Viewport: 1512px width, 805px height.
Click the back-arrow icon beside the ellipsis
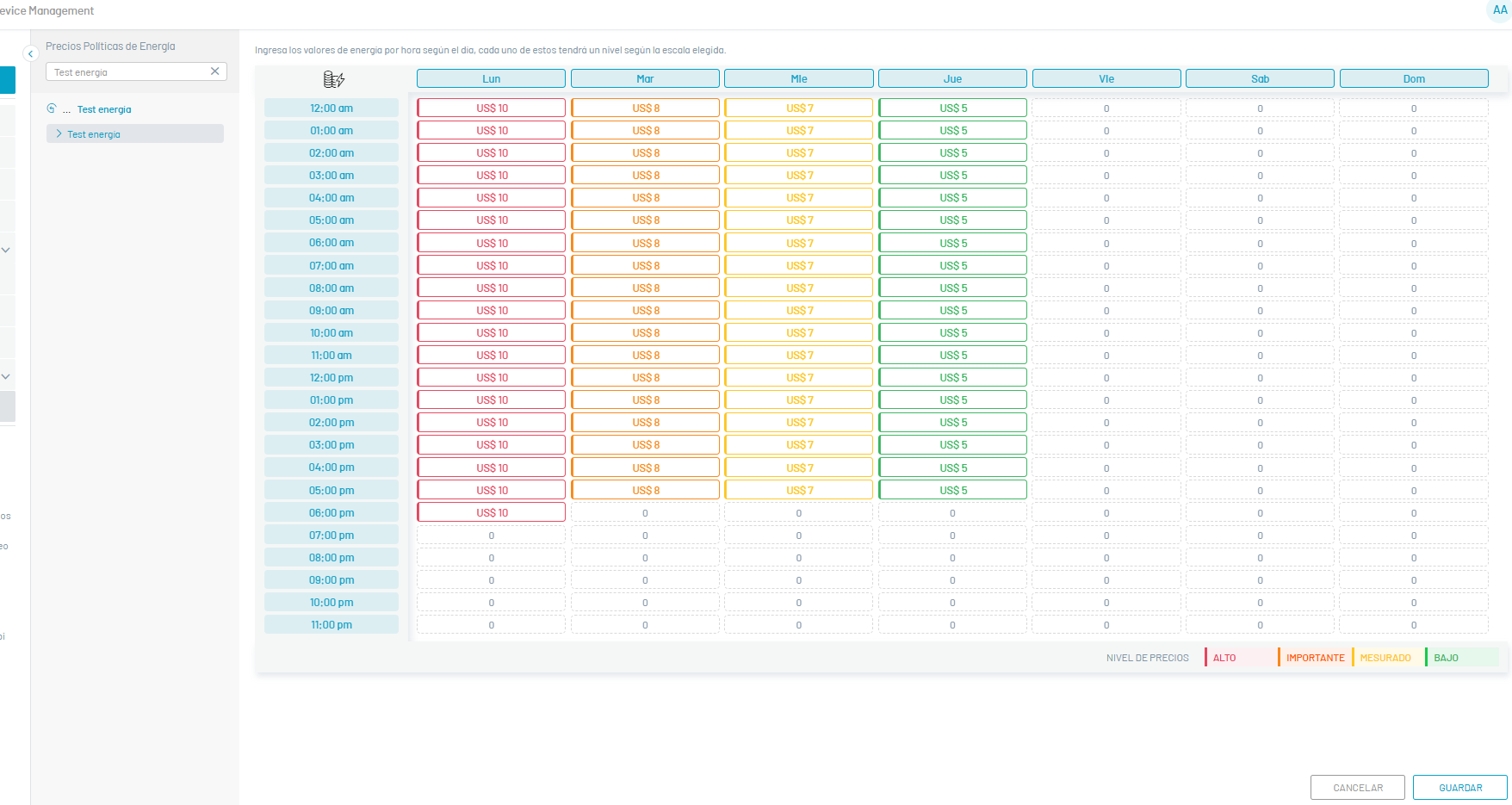pos(52,108)
